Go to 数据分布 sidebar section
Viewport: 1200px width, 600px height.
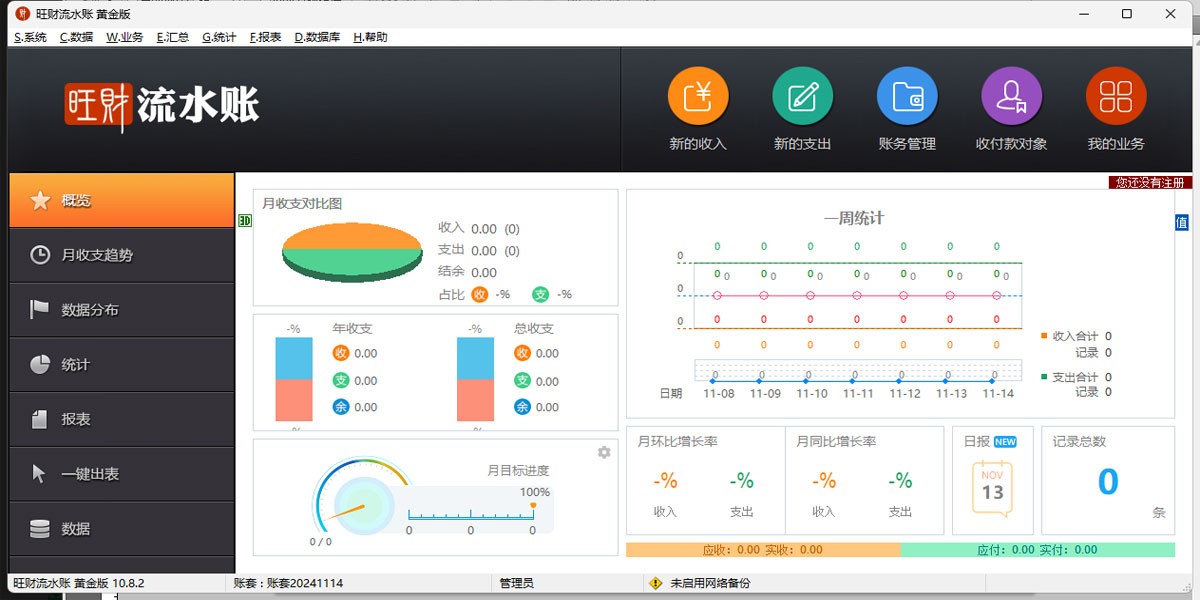[121, 310]
